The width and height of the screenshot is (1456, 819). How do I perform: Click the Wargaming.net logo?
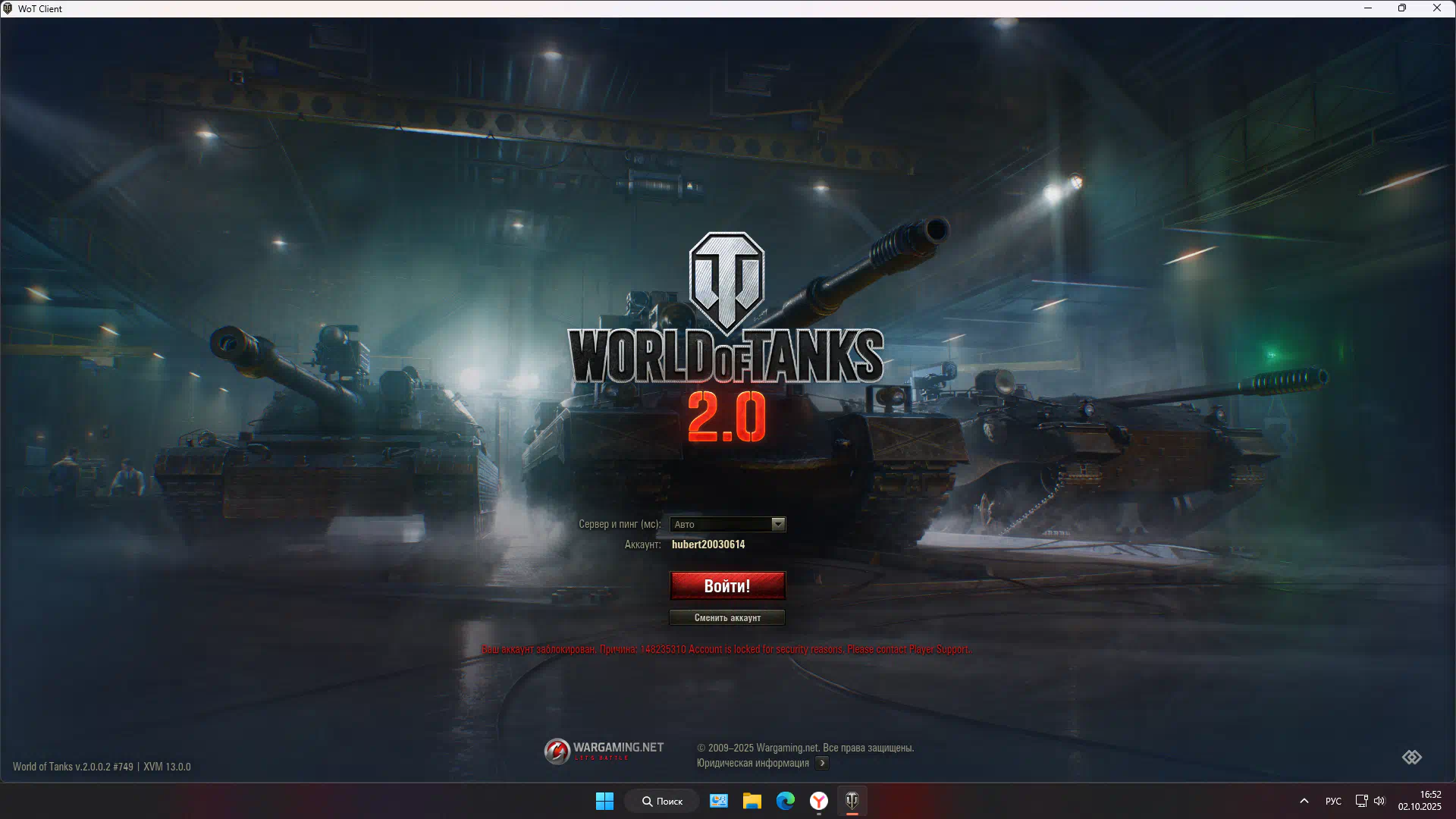[604, 750]
